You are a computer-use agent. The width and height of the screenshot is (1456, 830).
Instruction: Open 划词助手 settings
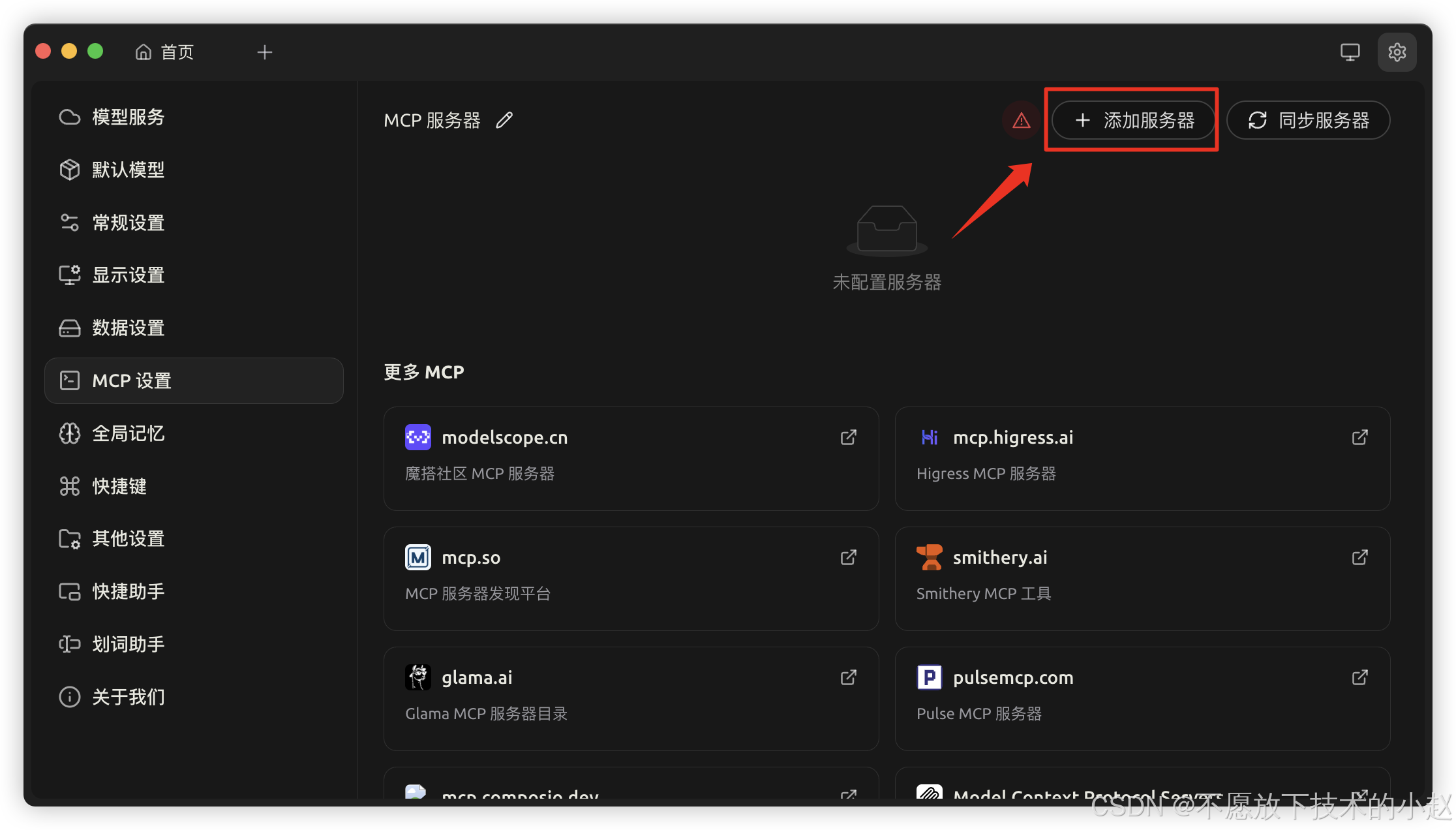[x=194, y=644]
